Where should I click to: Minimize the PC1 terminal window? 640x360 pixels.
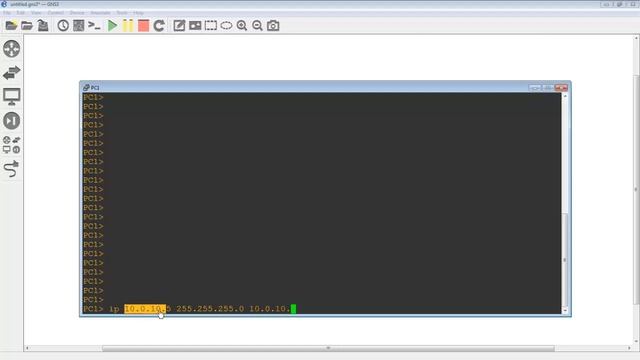(x=534, y=87)
